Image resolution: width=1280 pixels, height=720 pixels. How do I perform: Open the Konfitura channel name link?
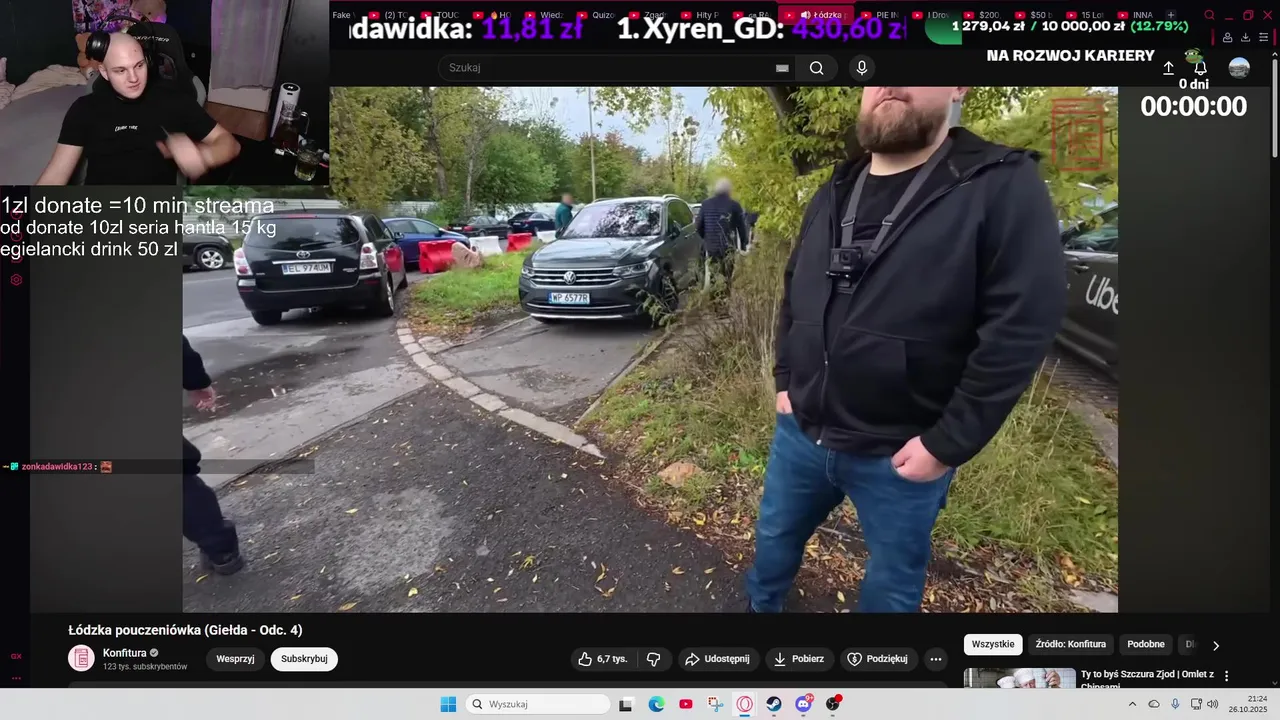(x=125, y=653)
